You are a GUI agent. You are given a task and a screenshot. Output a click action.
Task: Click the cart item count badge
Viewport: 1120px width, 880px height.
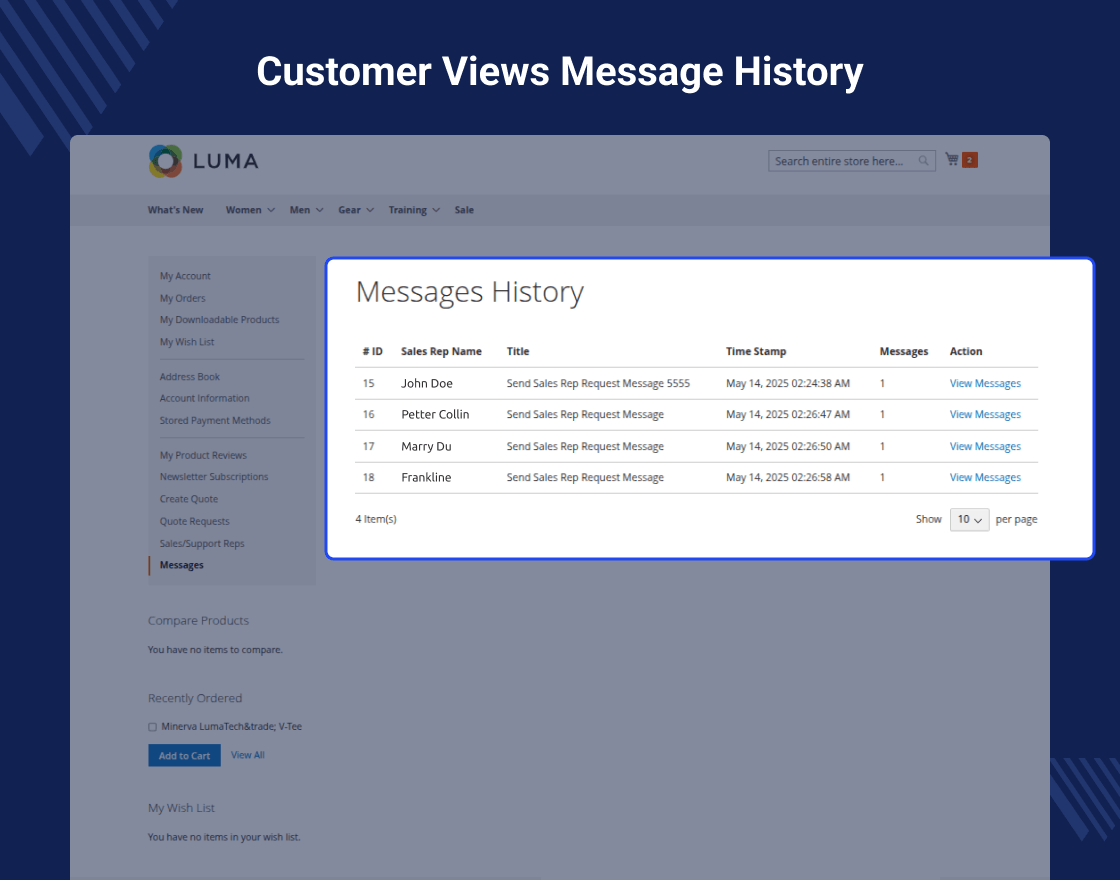(969, 160)
